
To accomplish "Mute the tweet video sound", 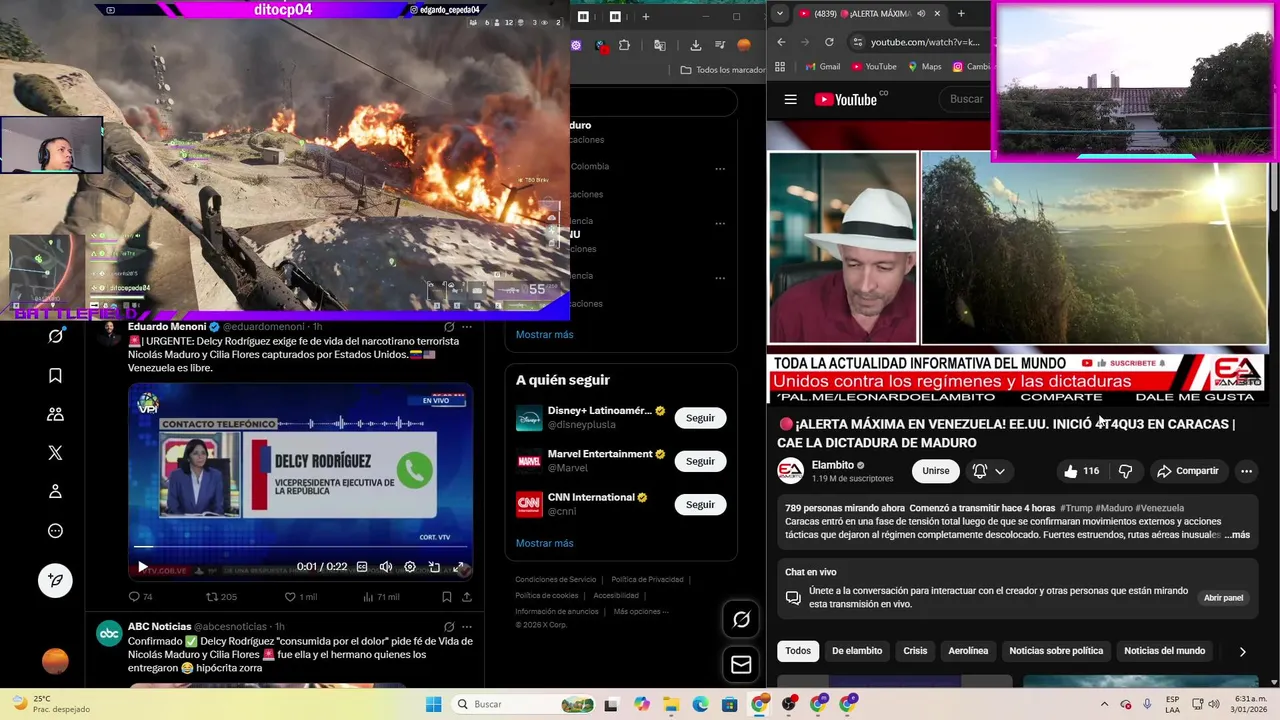I will pos(386,567).
